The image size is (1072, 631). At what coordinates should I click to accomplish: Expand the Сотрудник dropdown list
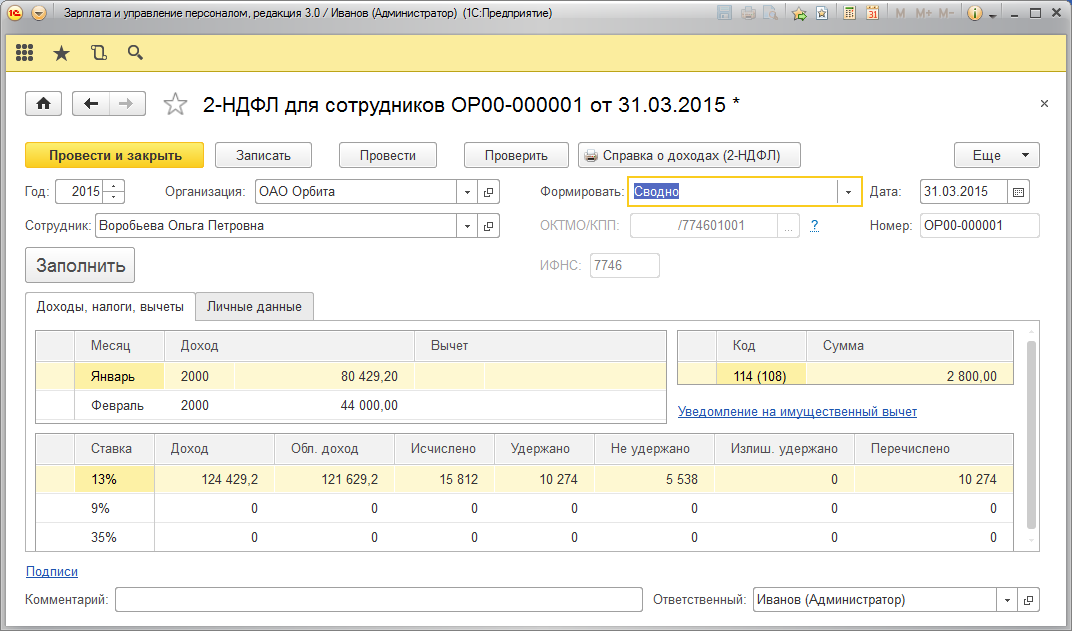point(468,226)
